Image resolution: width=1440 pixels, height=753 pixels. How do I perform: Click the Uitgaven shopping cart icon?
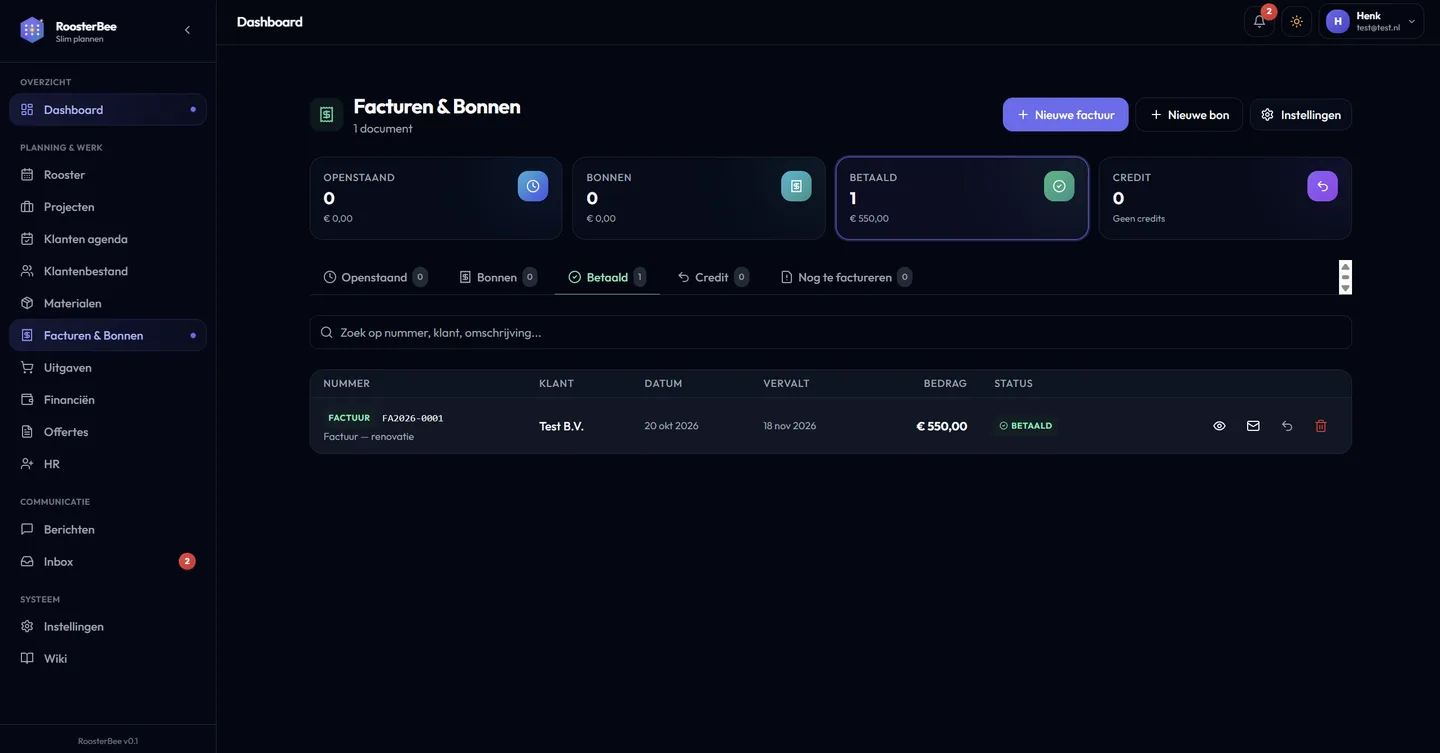[27, 368]
